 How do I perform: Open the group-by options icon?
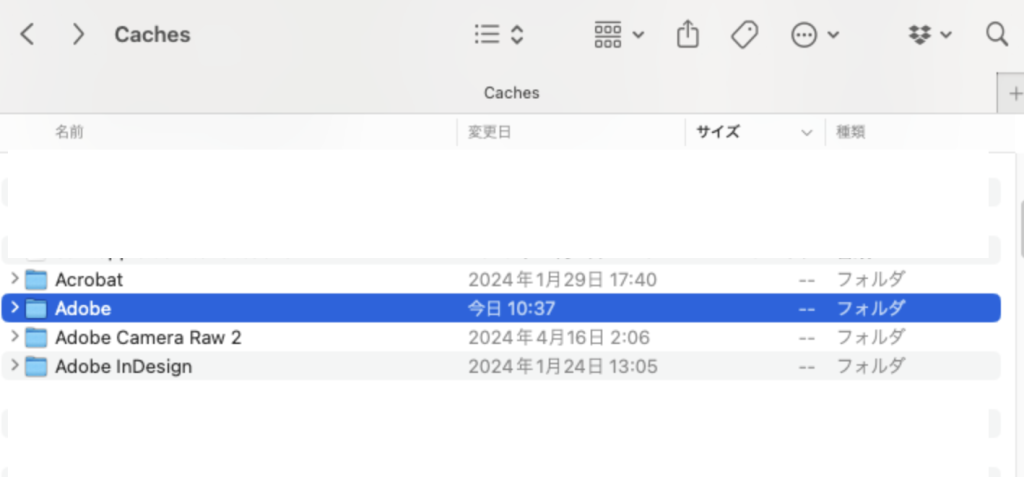coord(618,35)
